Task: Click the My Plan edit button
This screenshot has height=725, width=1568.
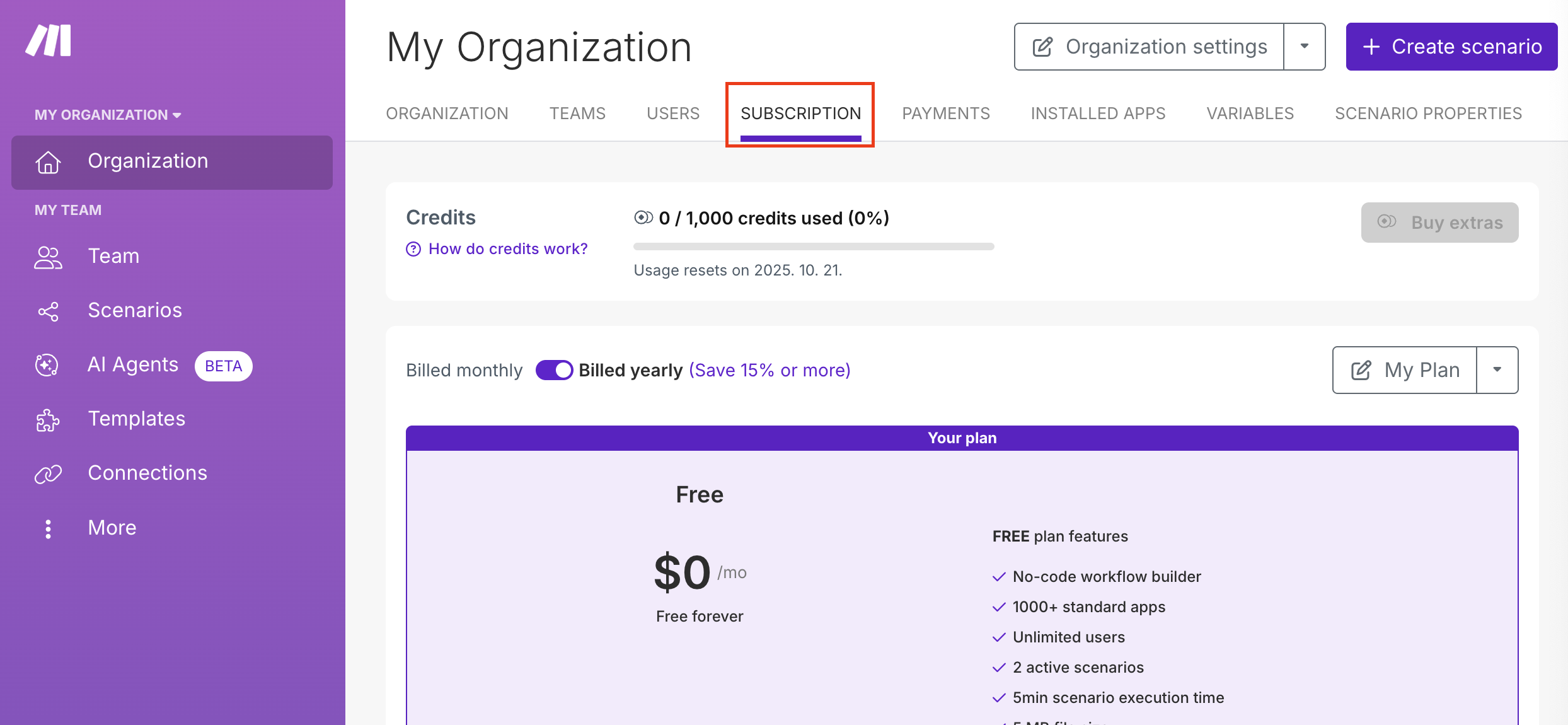Action: coord(1405,370)
